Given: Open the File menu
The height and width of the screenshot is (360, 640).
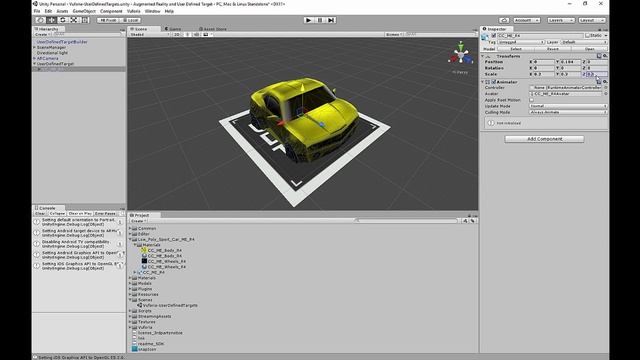Looking at the screenshot, I should [37, 11].
